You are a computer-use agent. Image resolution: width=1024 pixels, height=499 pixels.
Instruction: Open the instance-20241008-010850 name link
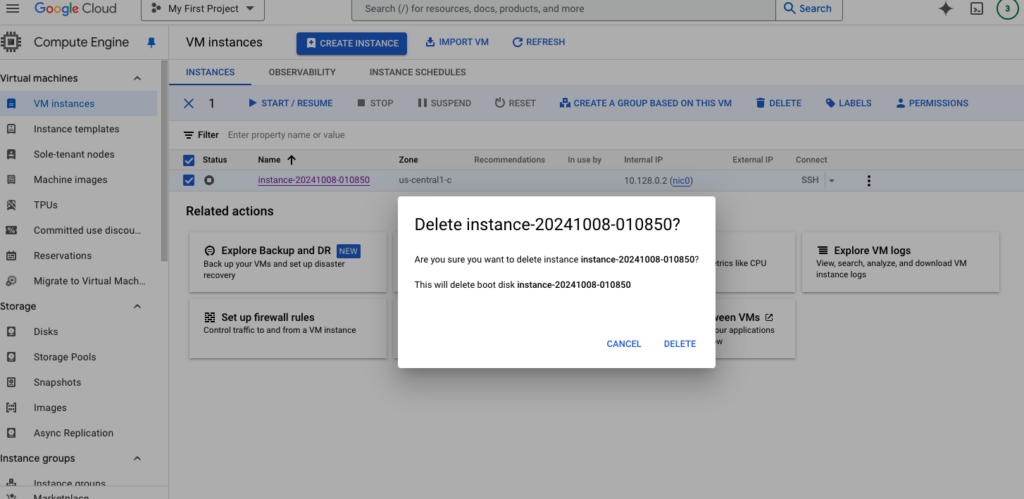point(313,180)
